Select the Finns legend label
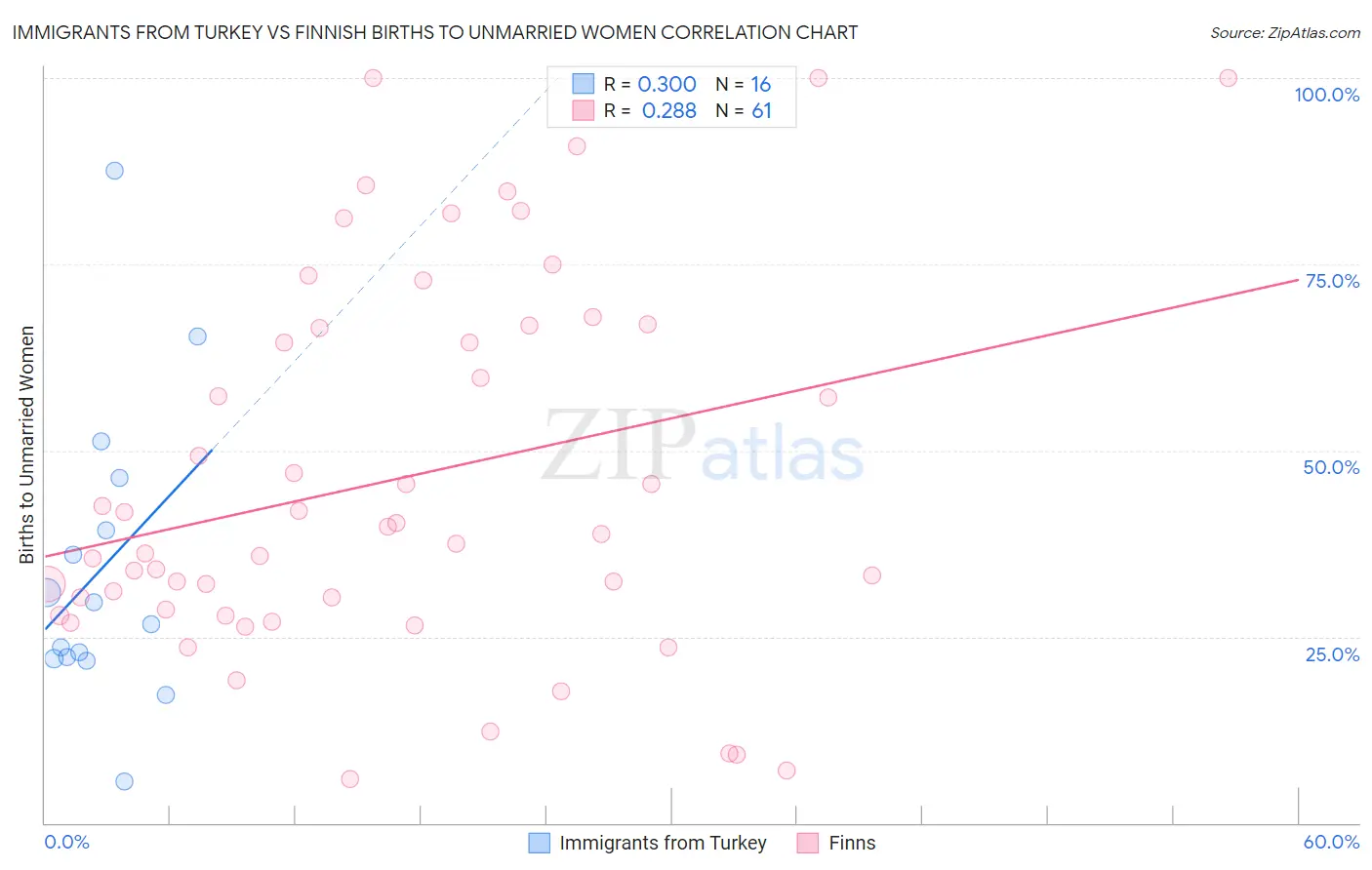The image size is (1372, 870). (x=852, y=843)
